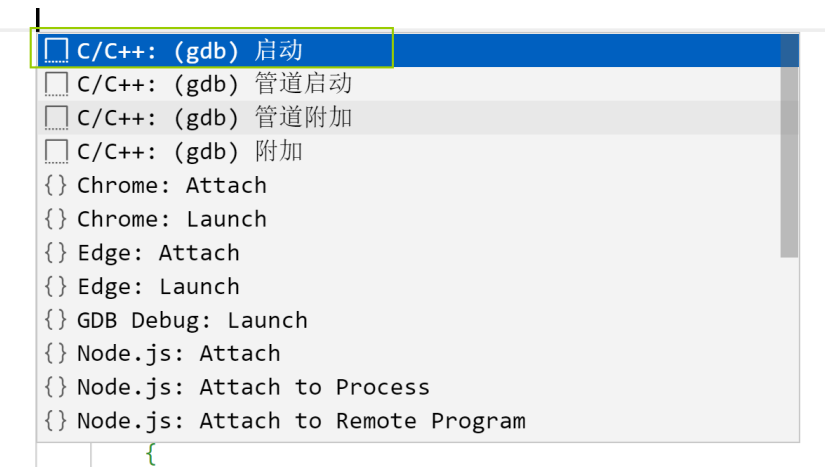Click braces icon beside GDB Debug: Launch
Screen dimensions: 825x467
56,320
